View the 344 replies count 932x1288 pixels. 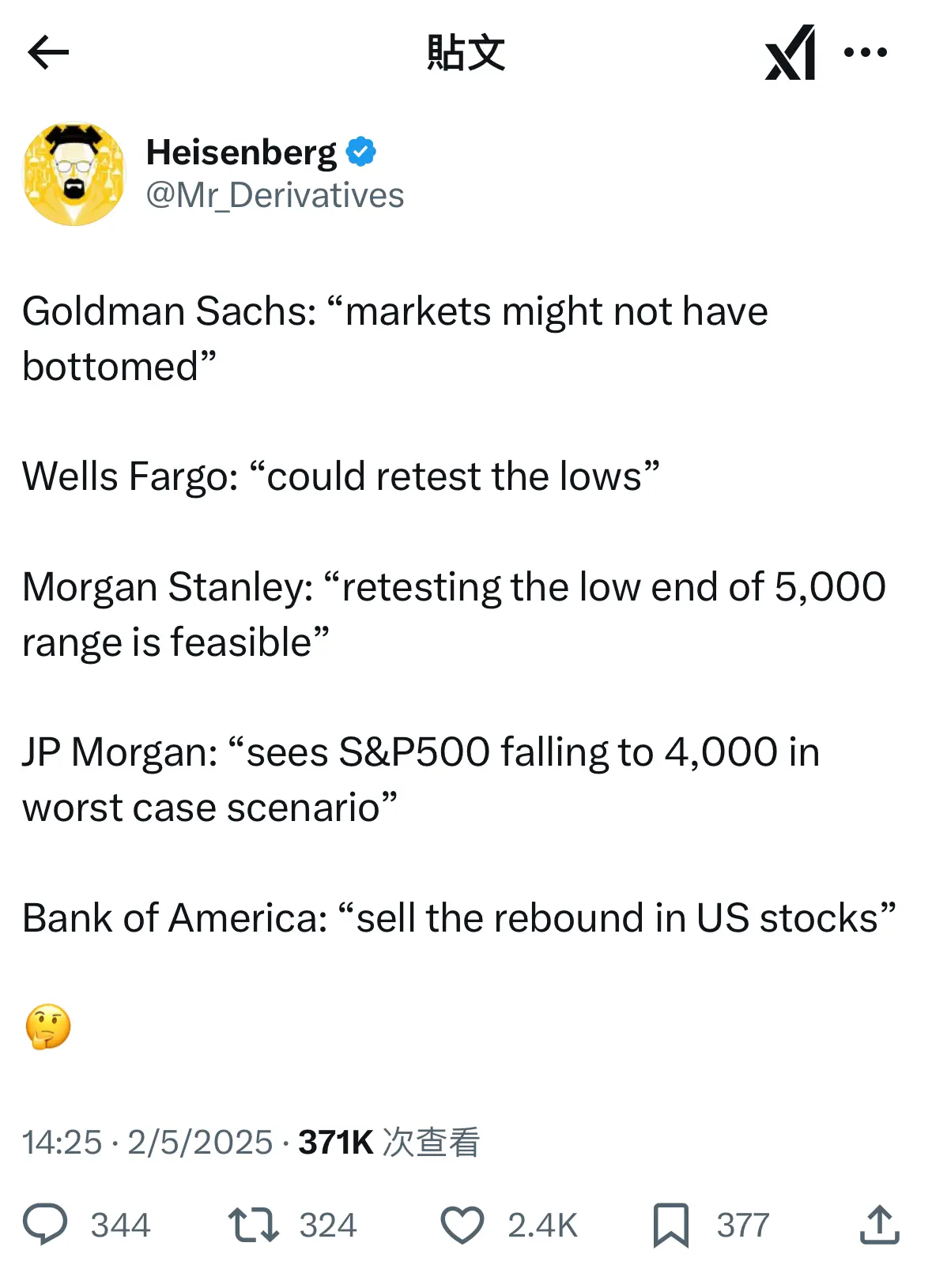pyautogui.click(x=120, y=1226)
